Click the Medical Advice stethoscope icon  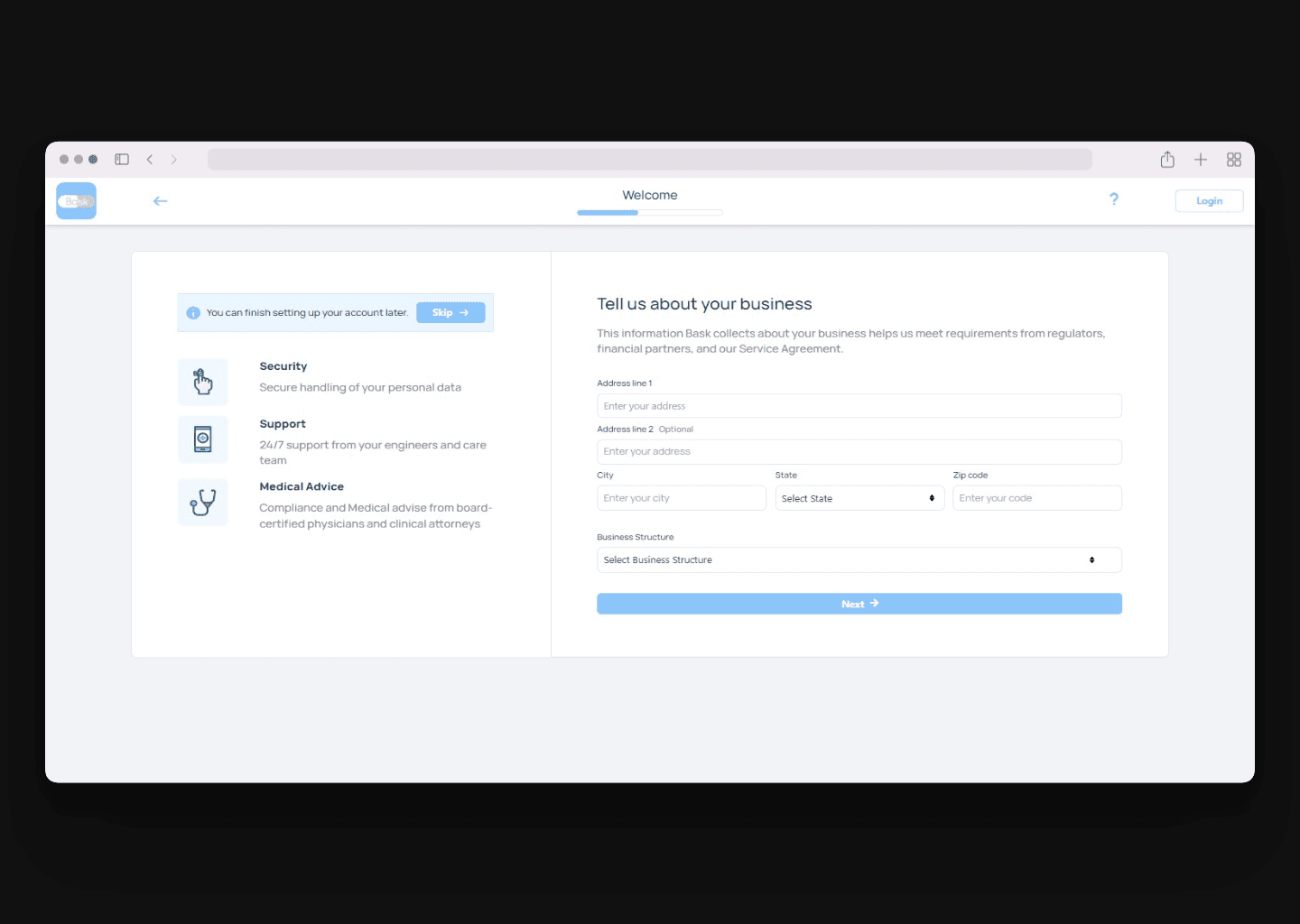[203, 503]
